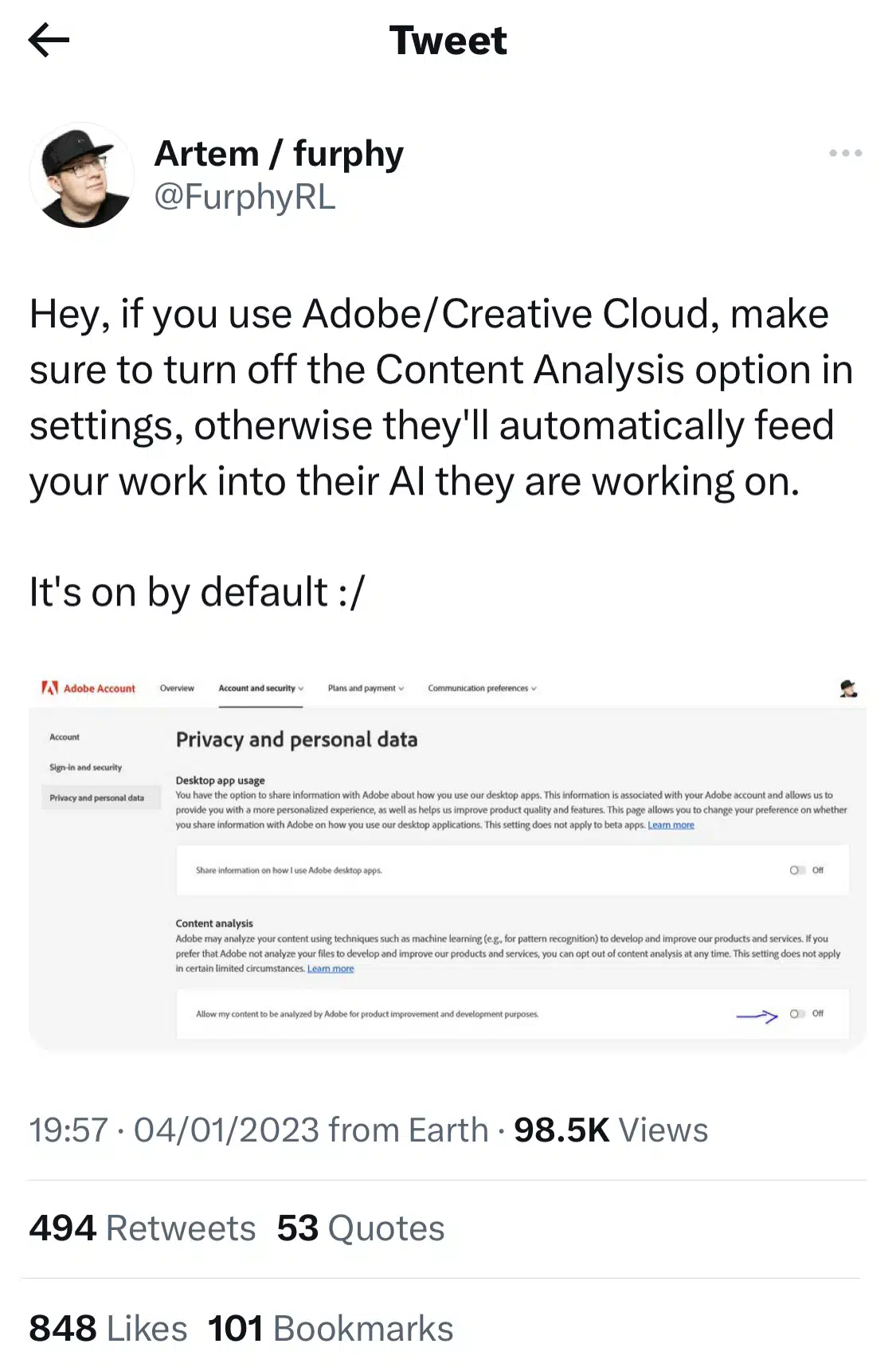Select Privacy and personal data sidebar item

coord(97,797)
